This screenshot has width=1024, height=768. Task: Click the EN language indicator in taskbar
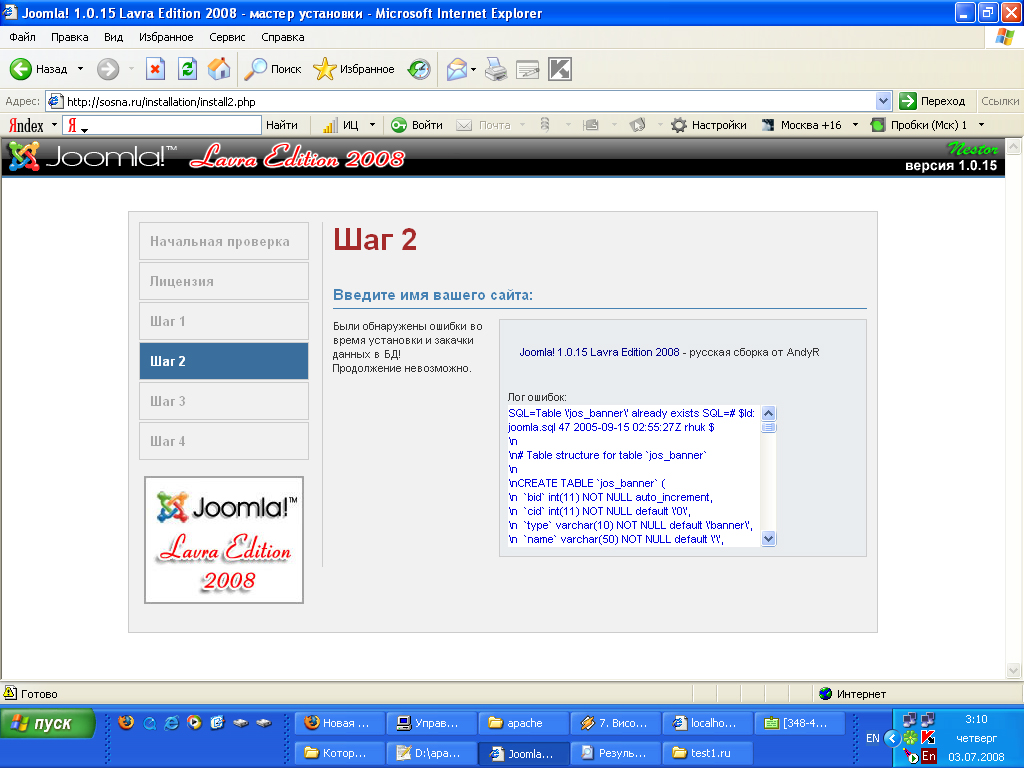point(872,738)
